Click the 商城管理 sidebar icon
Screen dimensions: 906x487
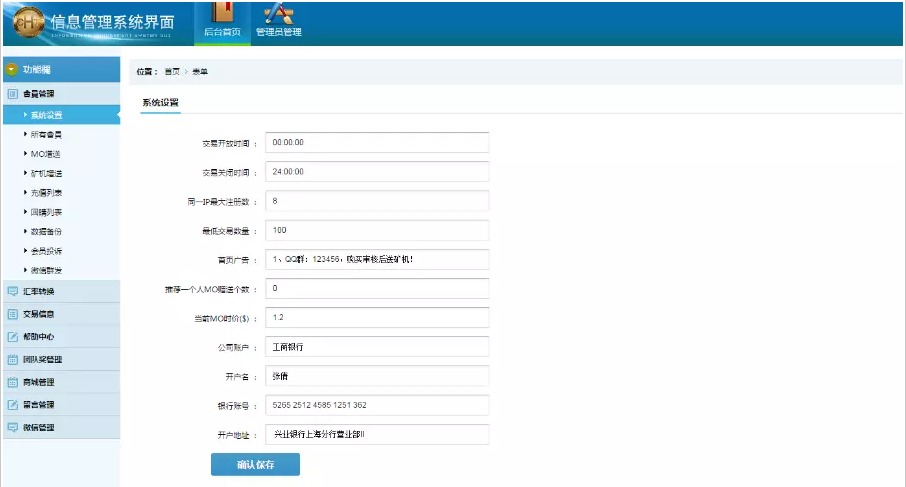coord(13,382)
